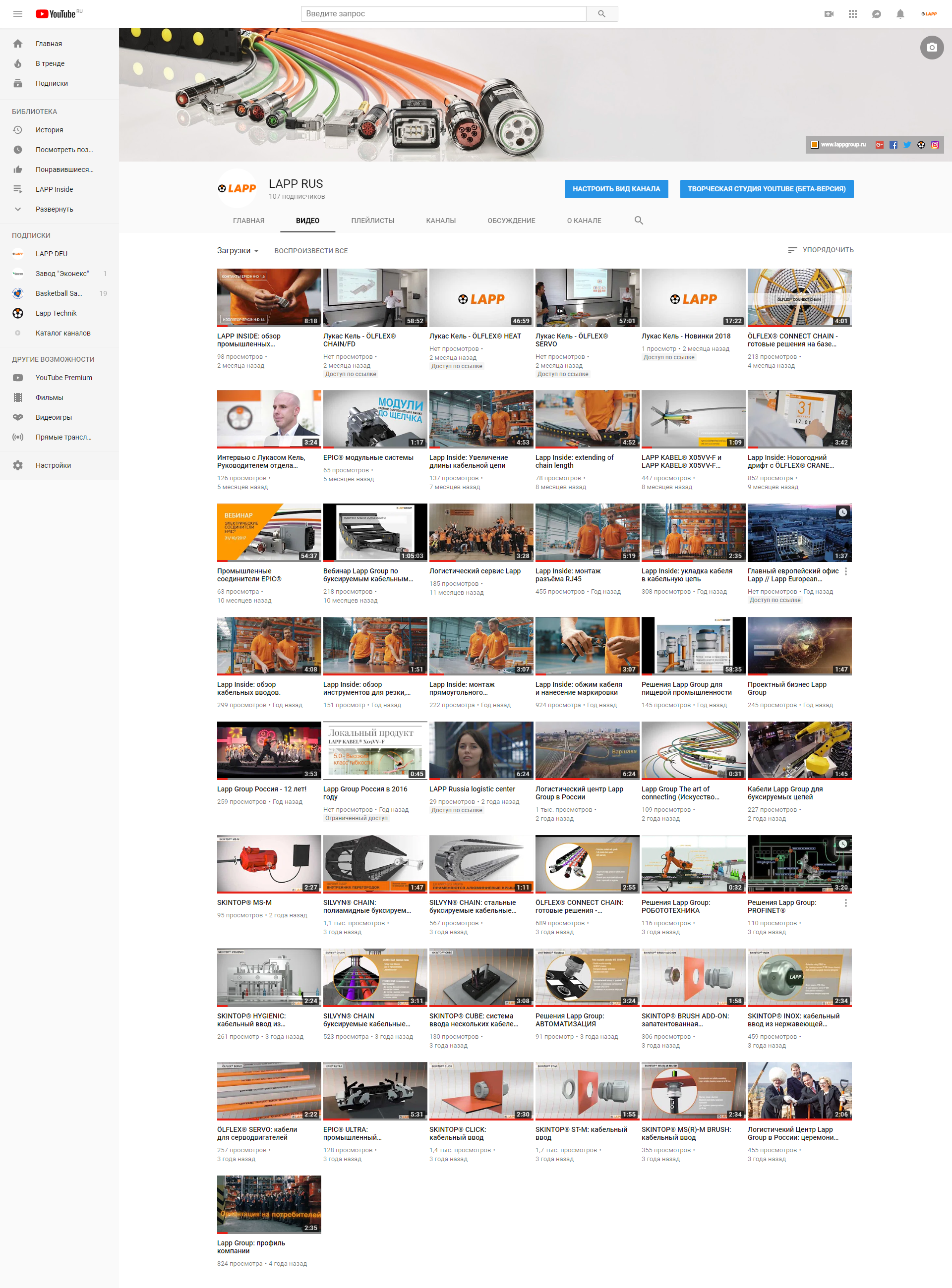Screen dimensions: 952x1288
Task: Go to Главная in sidebar
Action: tap(59, 44)
